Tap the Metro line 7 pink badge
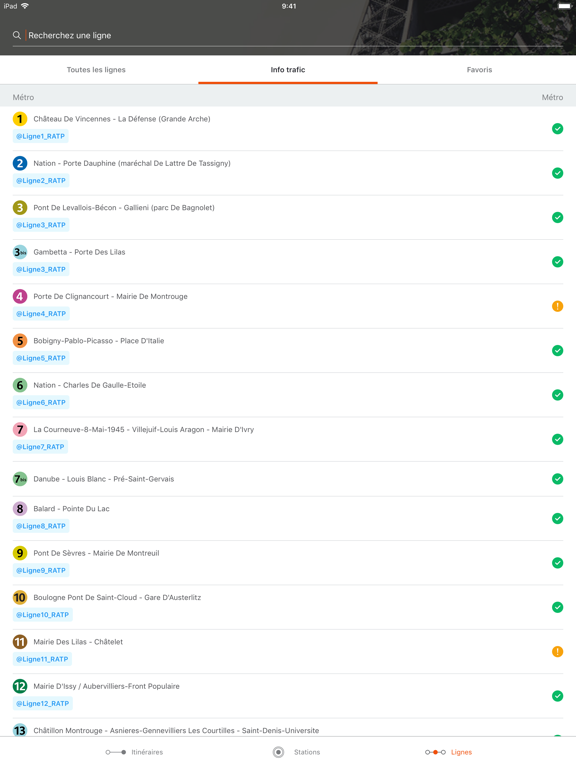Viewport: 576px width, 768px height. click(20, 430)
